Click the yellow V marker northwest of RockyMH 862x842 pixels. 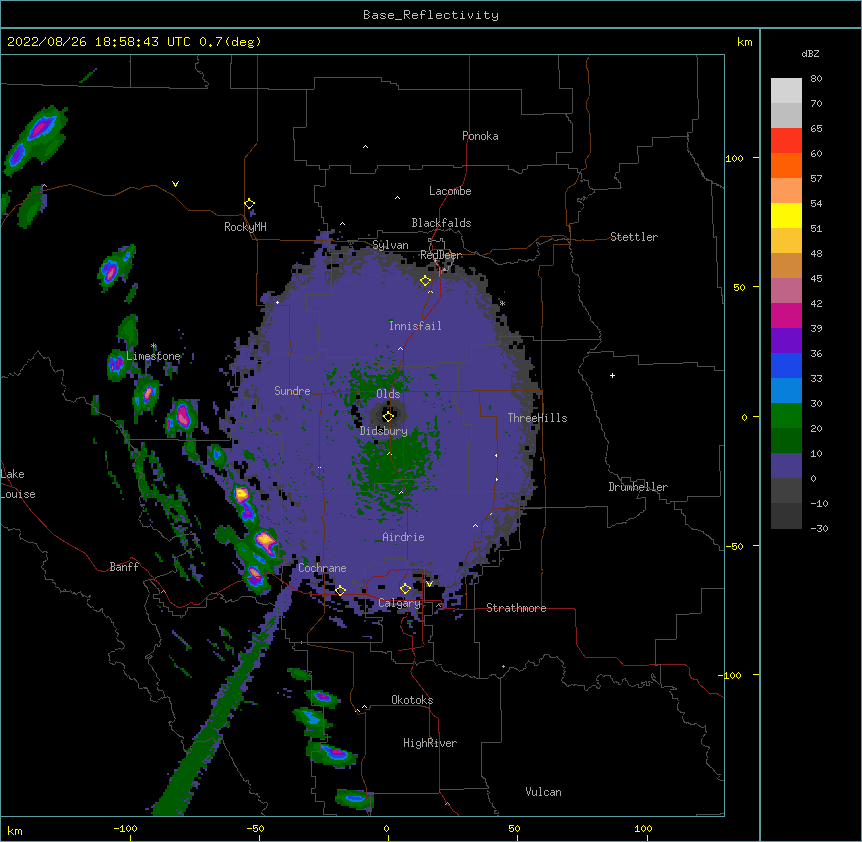[x=175, y=184]
